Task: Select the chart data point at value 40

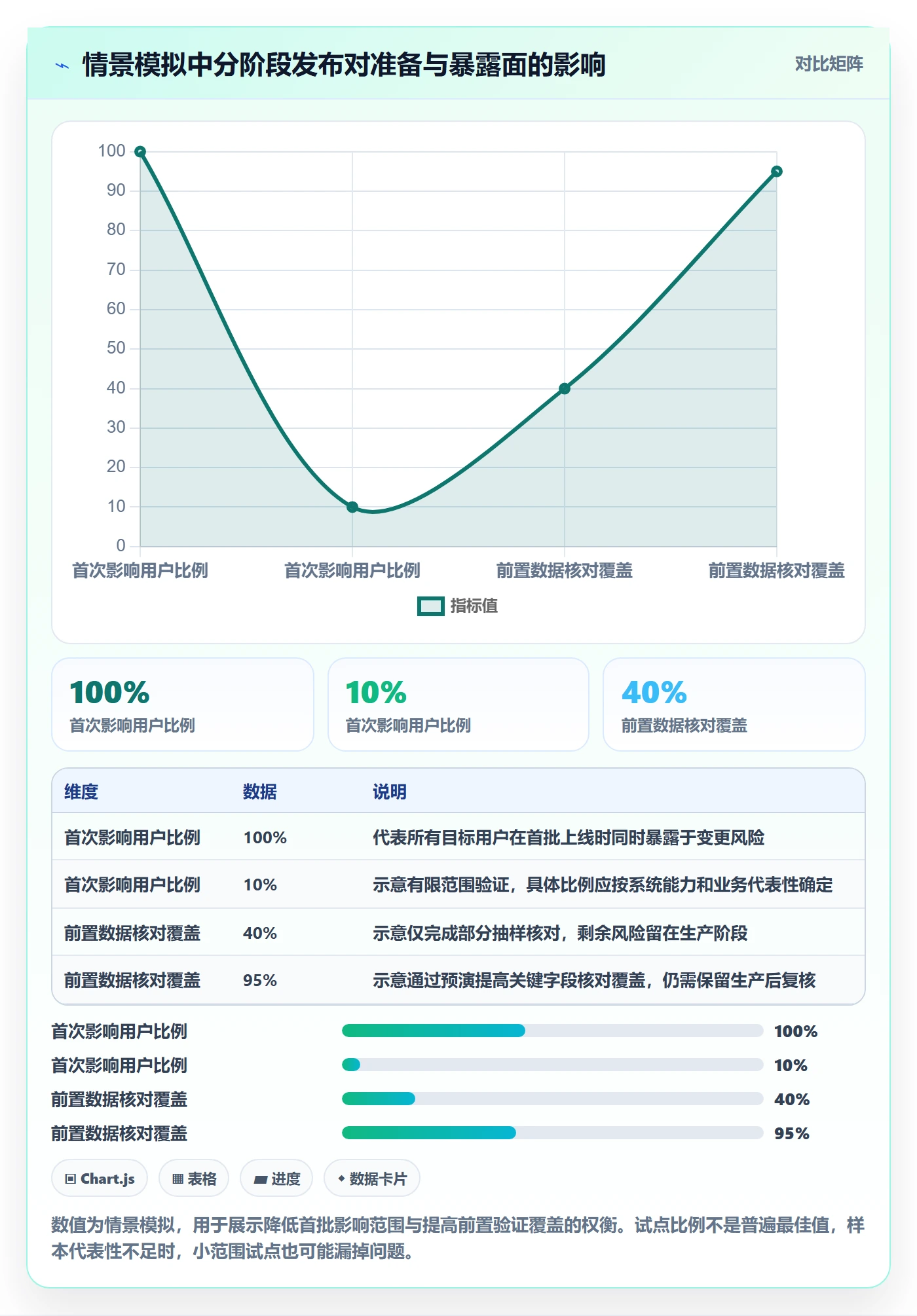Action: tap(565, 389)
